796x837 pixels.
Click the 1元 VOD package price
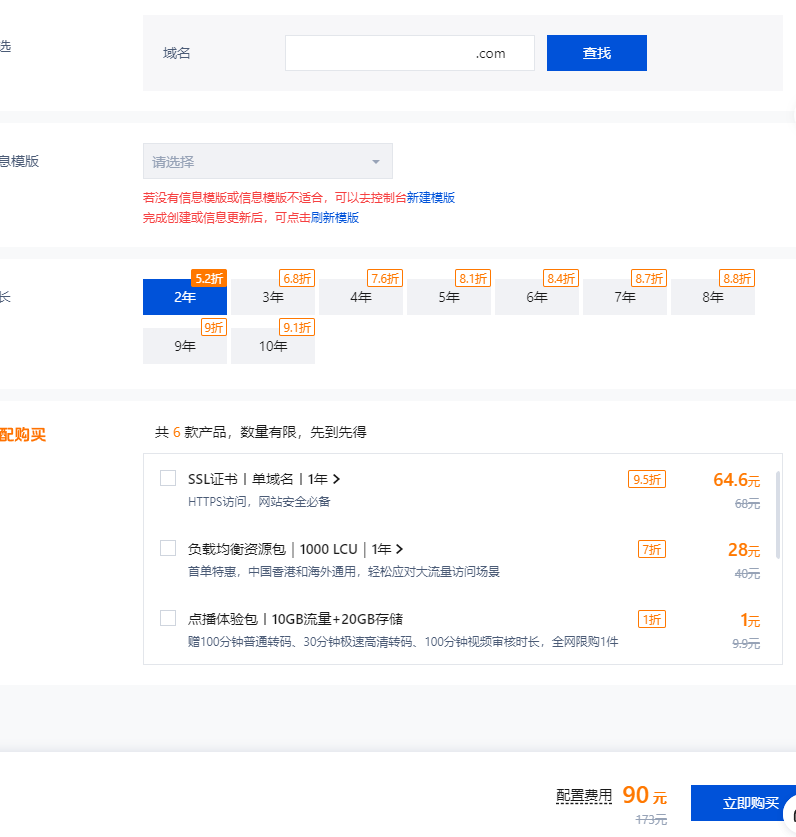tap(750, 620)
